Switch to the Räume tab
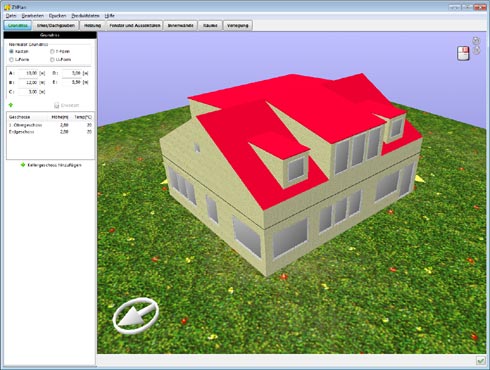The height and width of the screenshot is (370, 490). click(x=210, y=25)
